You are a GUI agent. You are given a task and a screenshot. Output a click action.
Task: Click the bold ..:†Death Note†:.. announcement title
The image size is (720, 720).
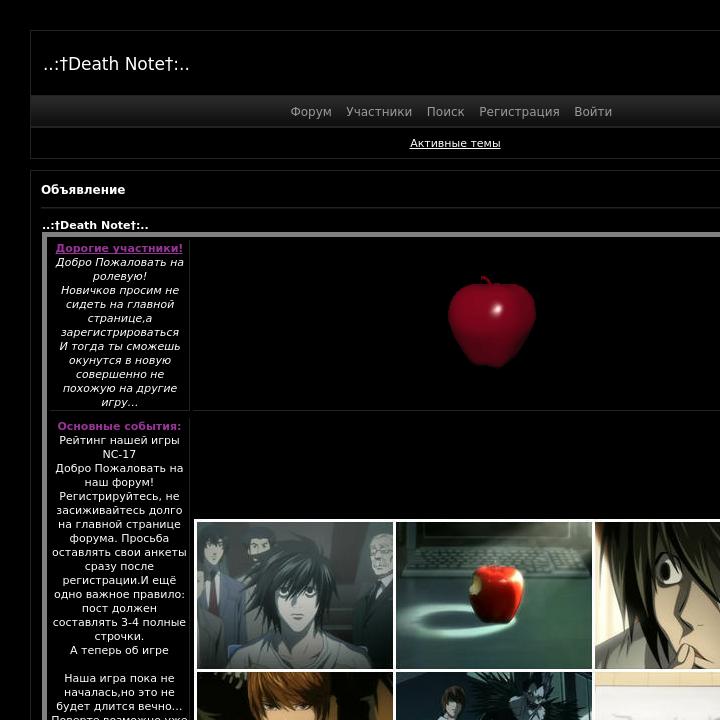(x=95, y=225)
